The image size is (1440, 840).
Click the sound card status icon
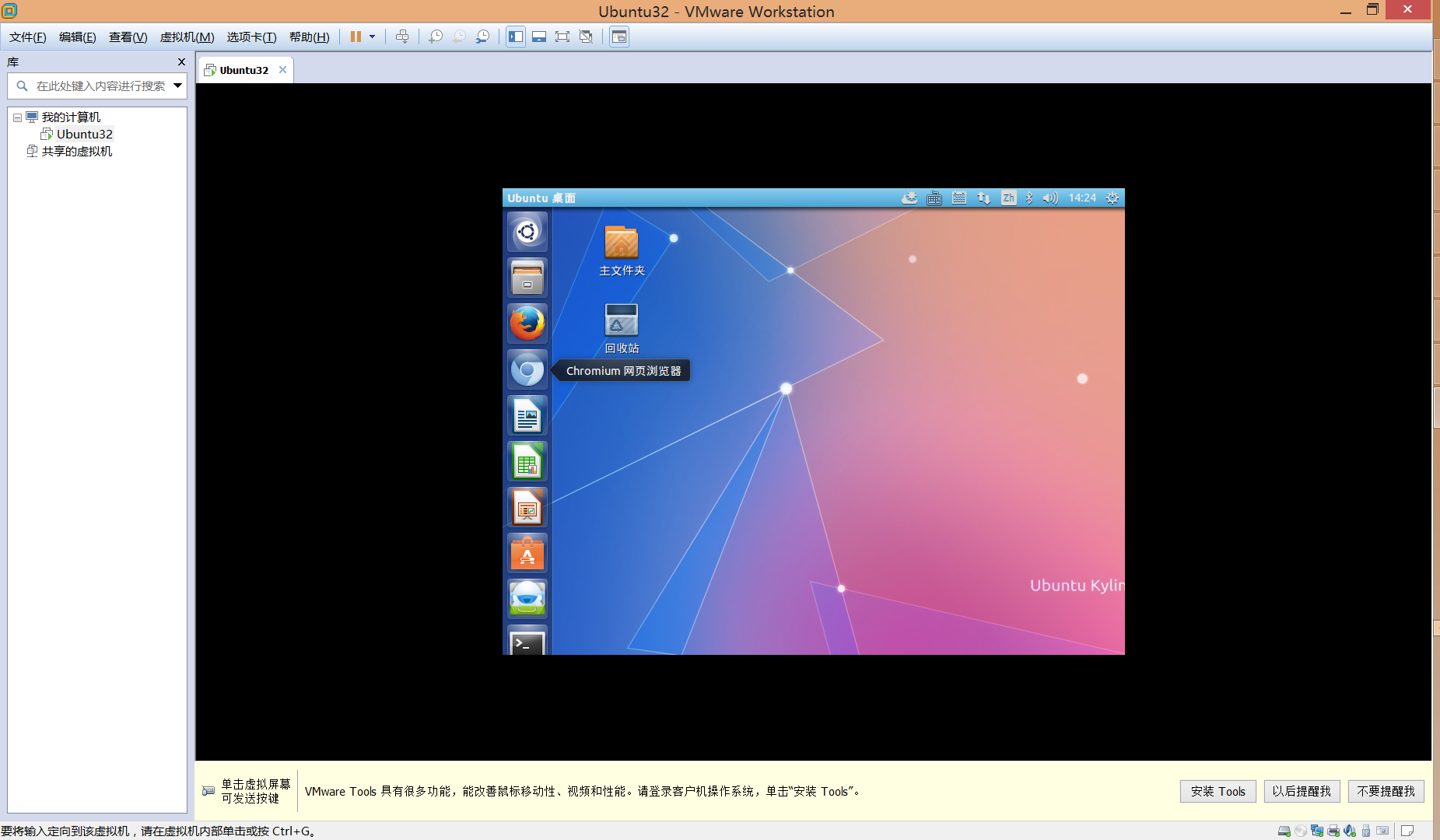coord(1350,831)
